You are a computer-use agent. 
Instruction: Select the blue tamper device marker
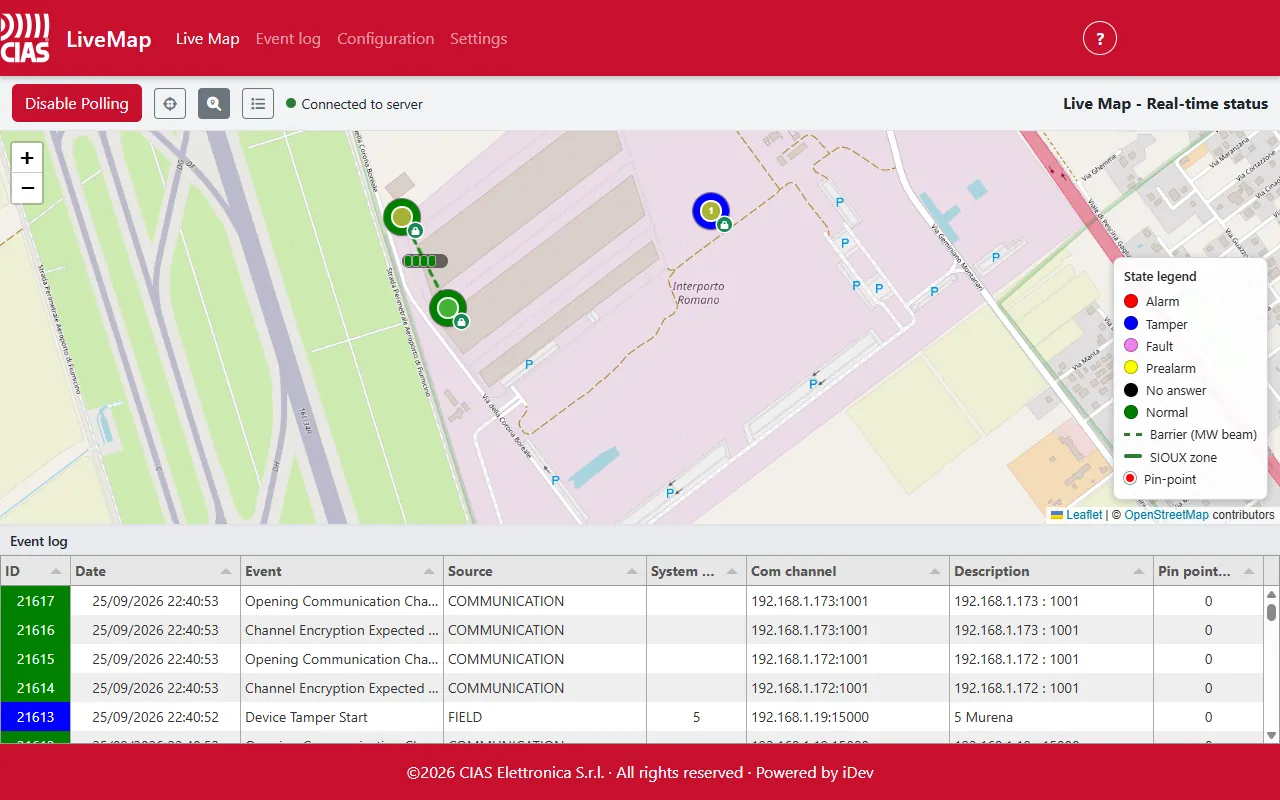tap(710, 210)
